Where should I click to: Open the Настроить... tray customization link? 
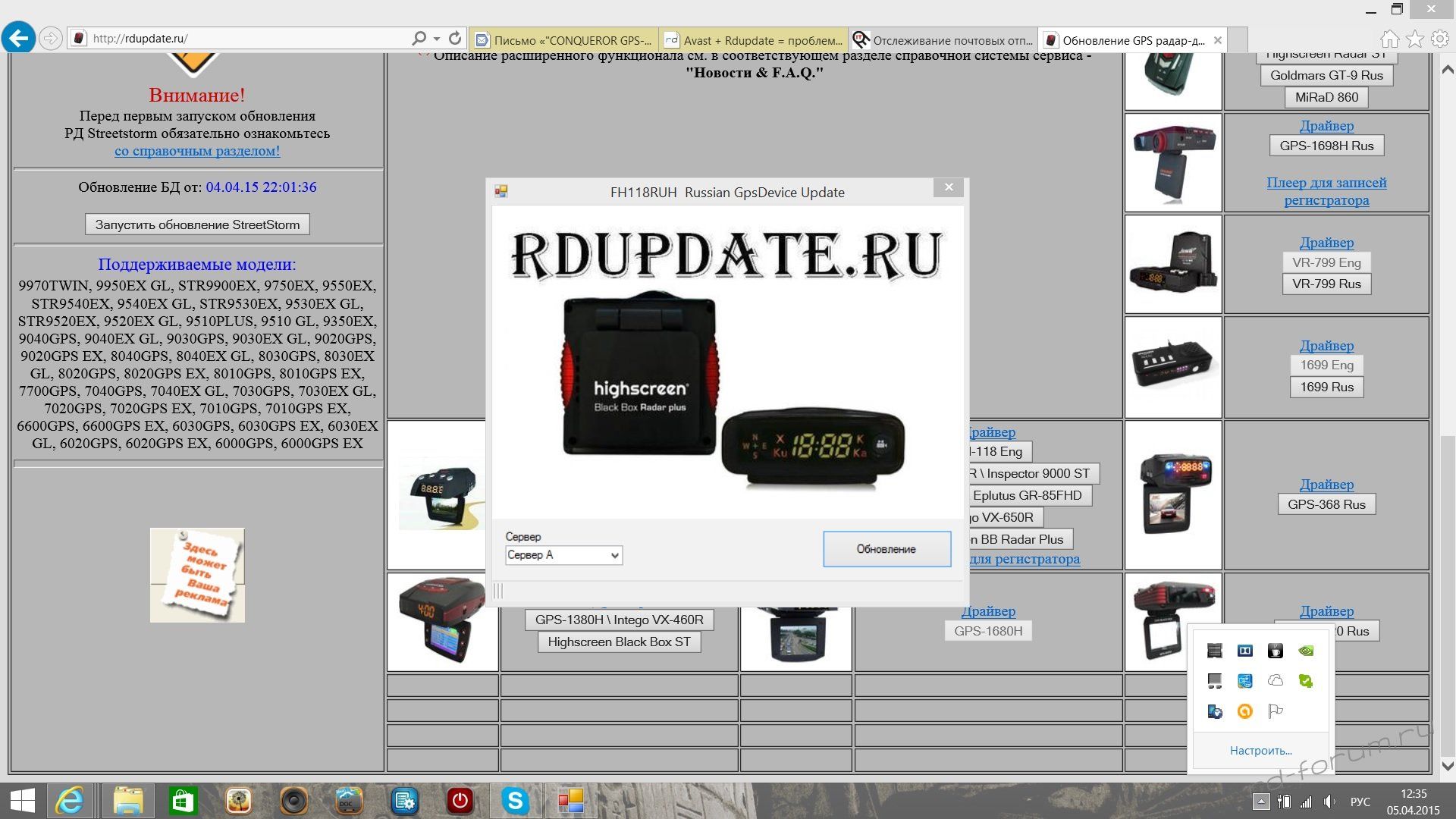click(x=1260, y=751)
